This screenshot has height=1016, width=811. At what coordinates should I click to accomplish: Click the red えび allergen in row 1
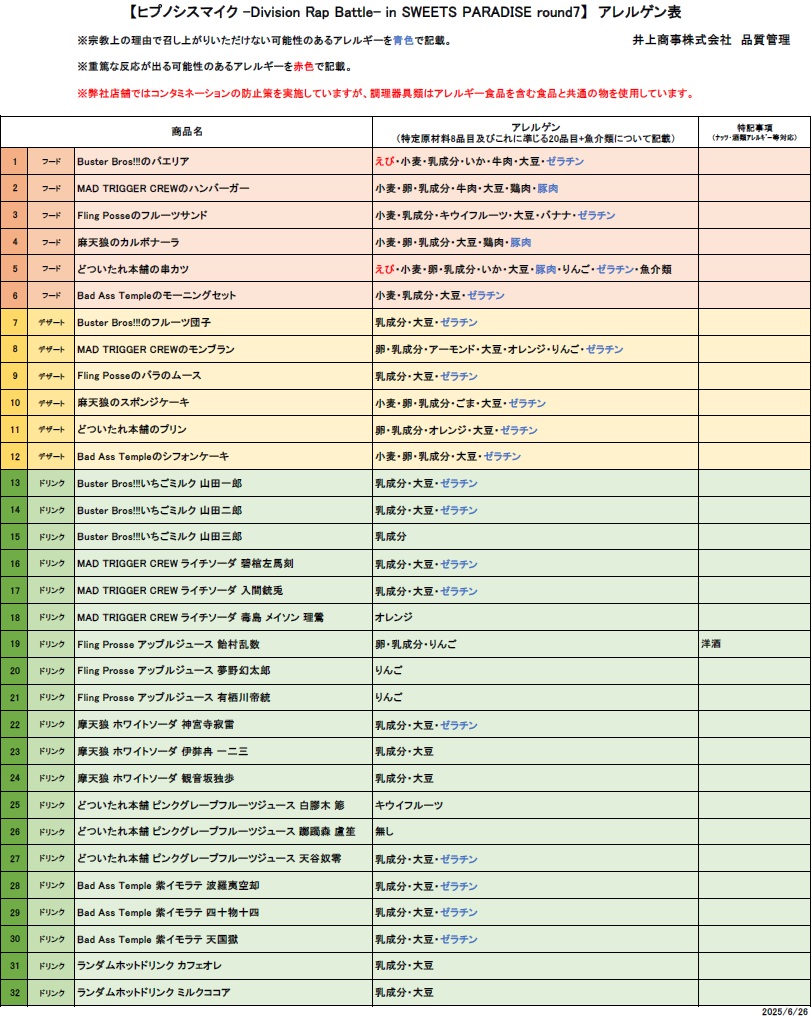(384, 161)
